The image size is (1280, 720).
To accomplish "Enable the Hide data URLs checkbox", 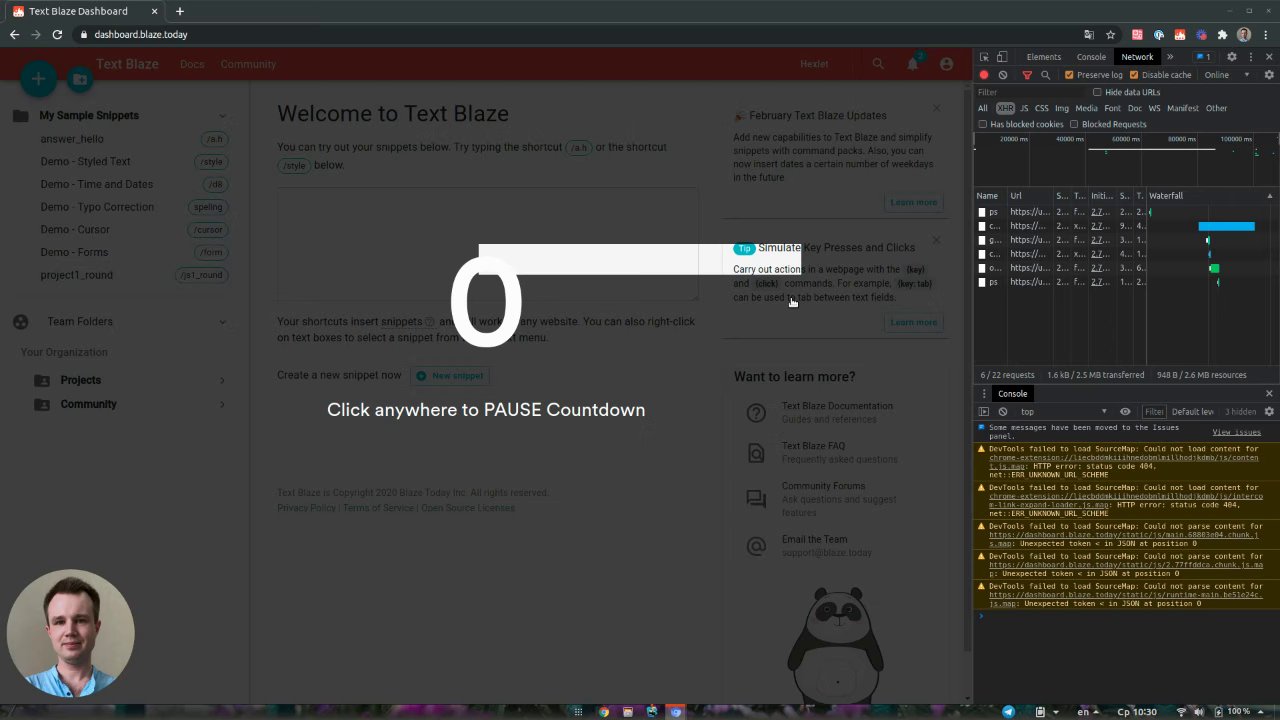I will [1097, 92].
